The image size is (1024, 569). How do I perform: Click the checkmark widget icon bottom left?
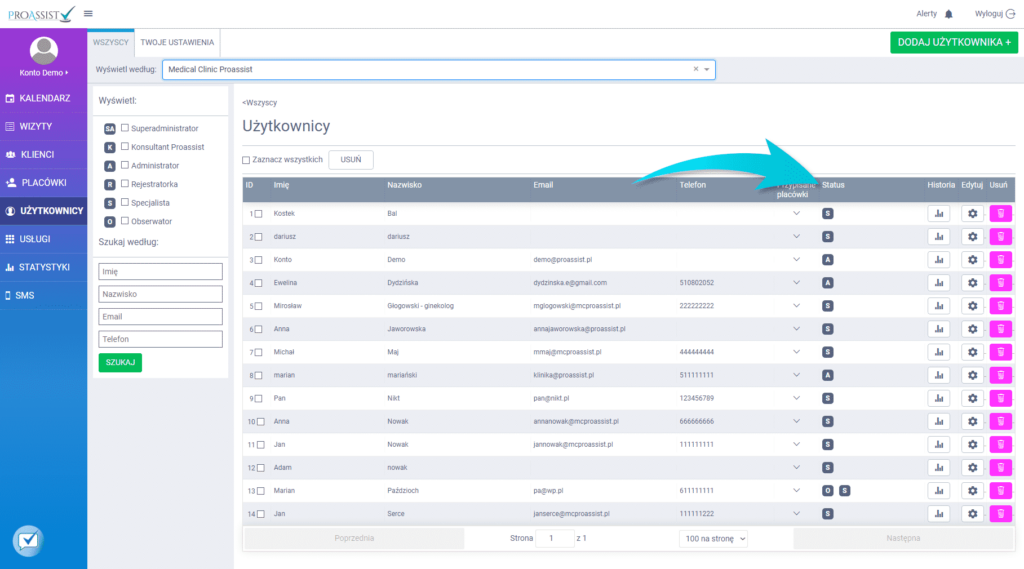coord(28,540)
